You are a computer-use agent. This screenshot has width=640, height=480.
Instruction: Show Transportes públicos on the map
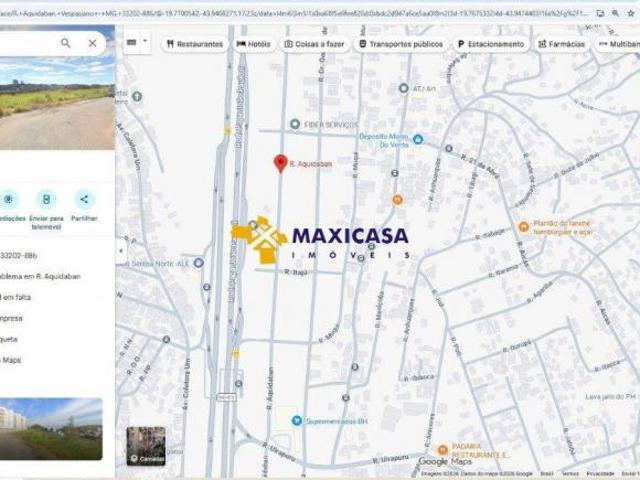point(401,44)
